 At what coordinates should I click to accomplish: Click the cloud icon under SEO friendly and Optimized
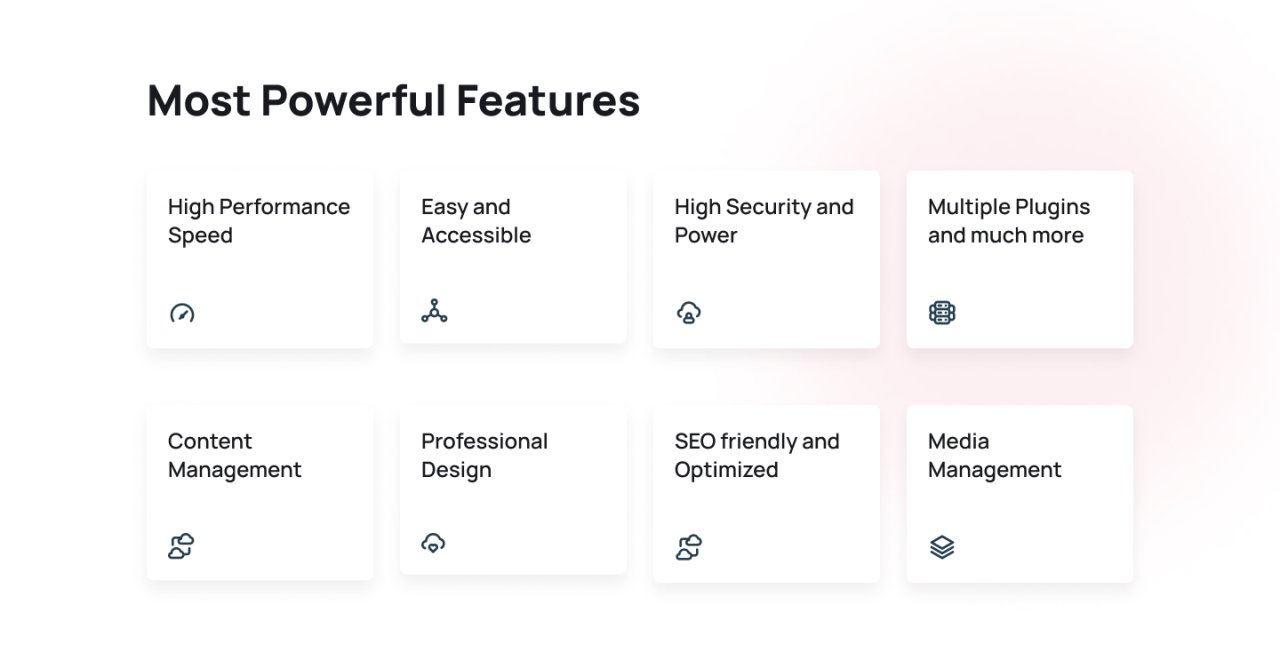(688, 547)
